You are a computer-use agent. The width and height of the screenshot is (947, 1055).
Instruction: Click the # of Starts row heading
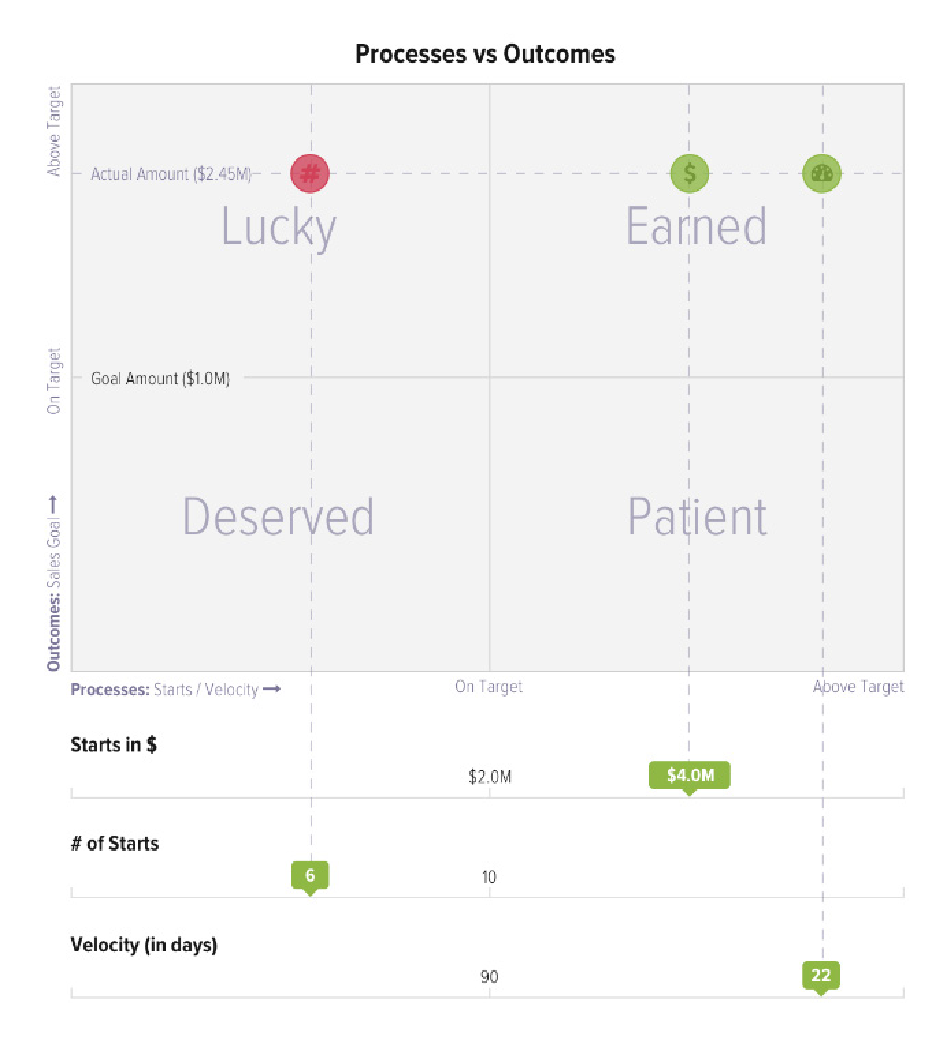tap(115, 844)
